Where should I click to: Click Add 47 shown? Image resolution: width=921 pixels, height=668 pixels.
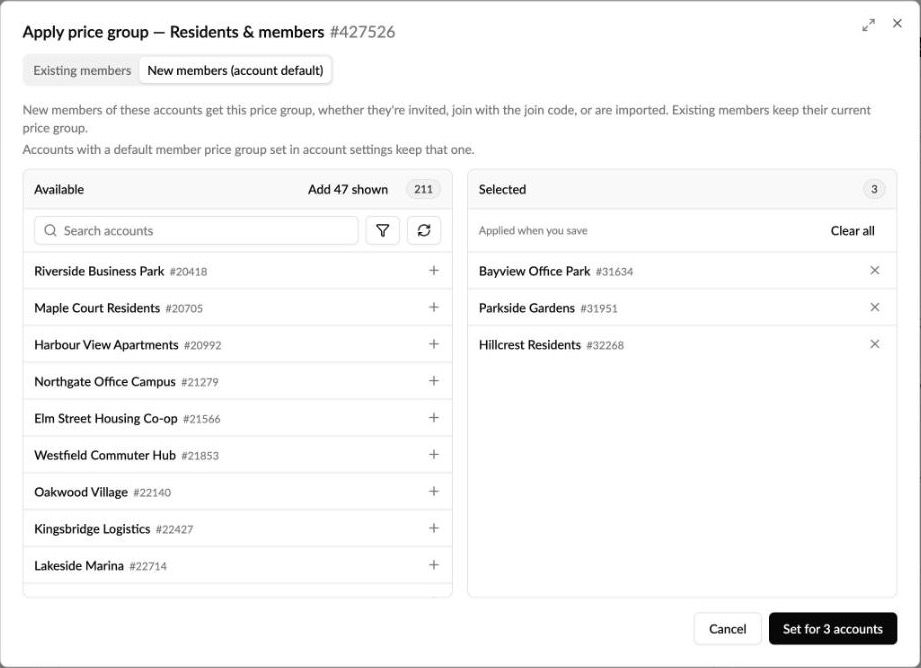tap(348, 189)
